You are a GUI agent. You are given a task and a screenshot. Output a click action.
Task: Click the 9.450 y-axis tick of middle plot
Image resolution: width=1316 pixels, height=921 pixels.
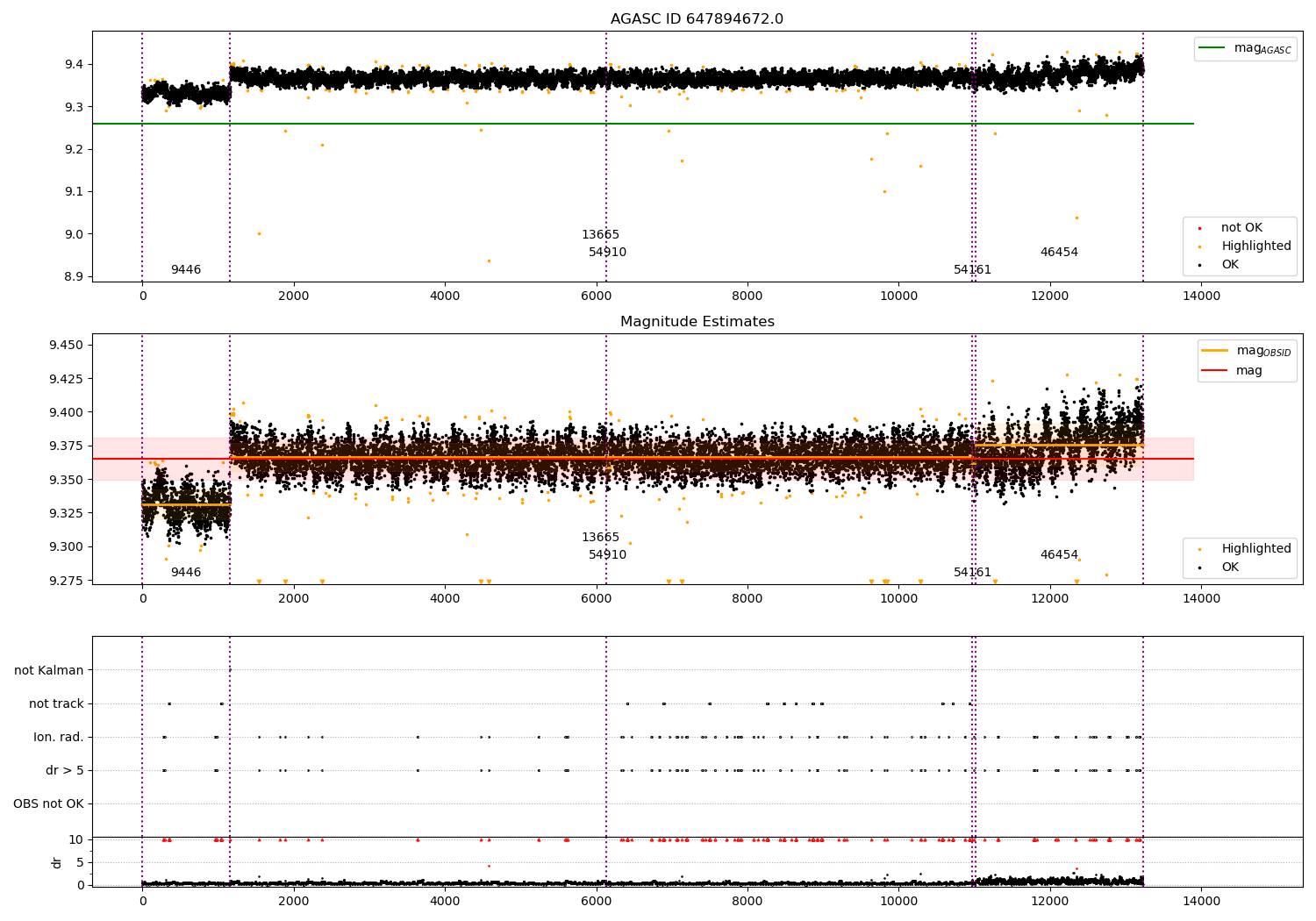pyautogui.click(x=67, y=346)
